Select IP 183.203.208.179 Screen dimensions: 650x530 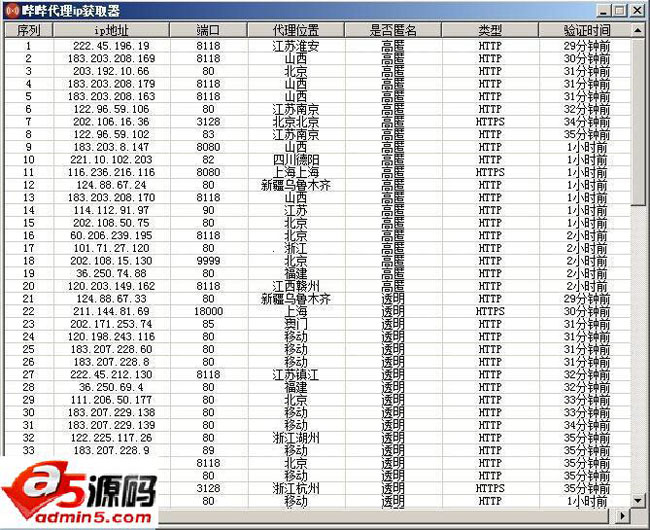click(x=111, y=84)
